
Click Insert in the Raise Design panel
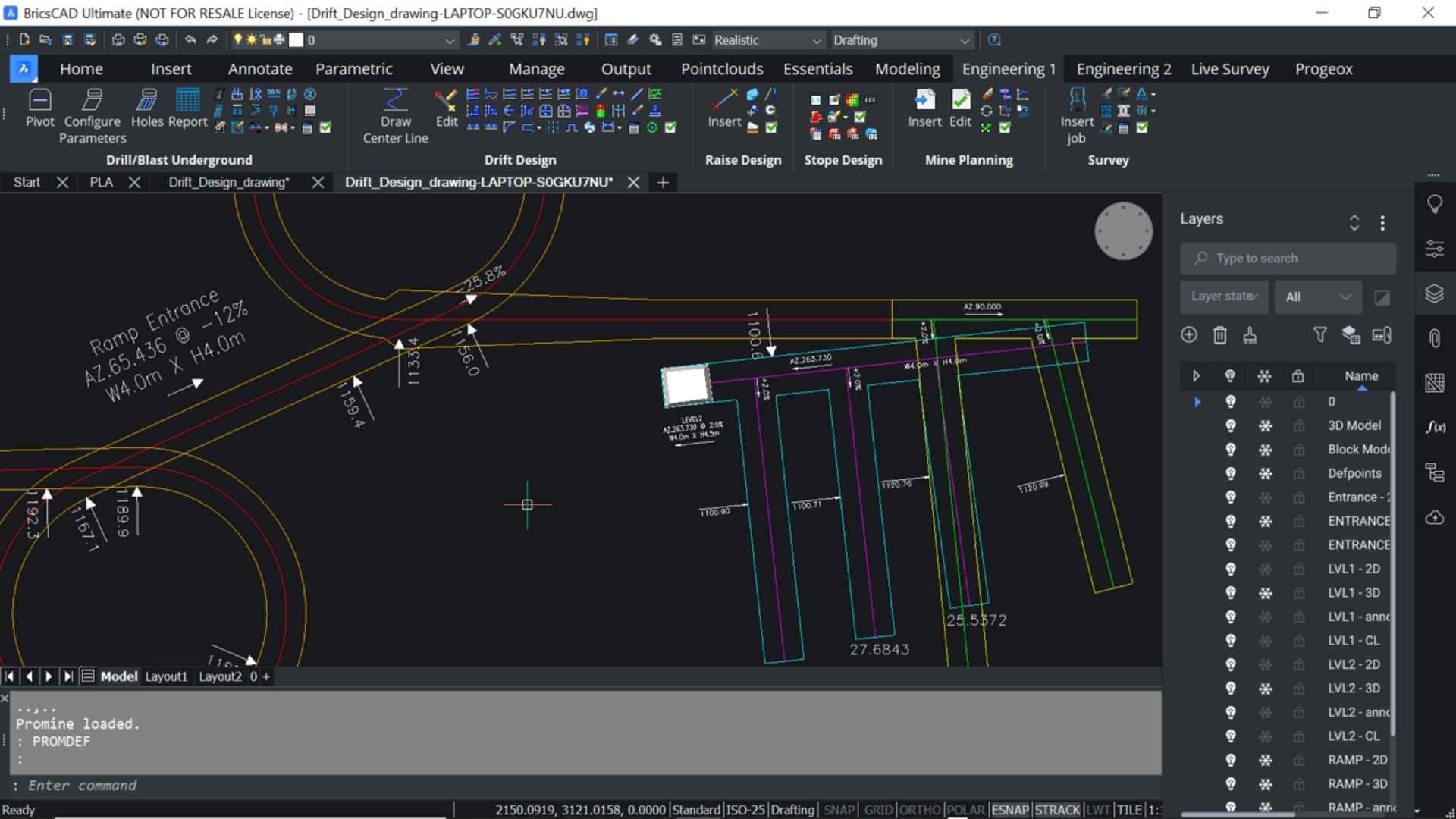pyautogui.click(x=723, y=110)
